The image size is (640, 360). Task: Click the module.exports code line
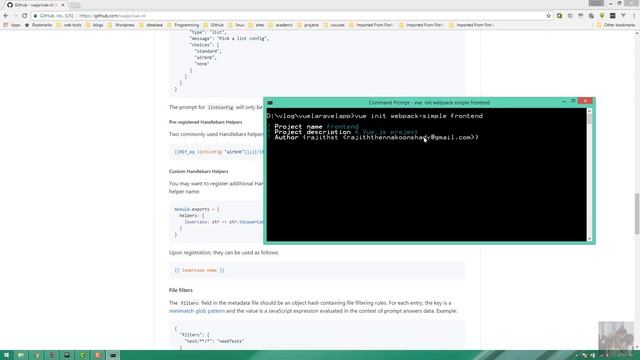tap(197, 209)
